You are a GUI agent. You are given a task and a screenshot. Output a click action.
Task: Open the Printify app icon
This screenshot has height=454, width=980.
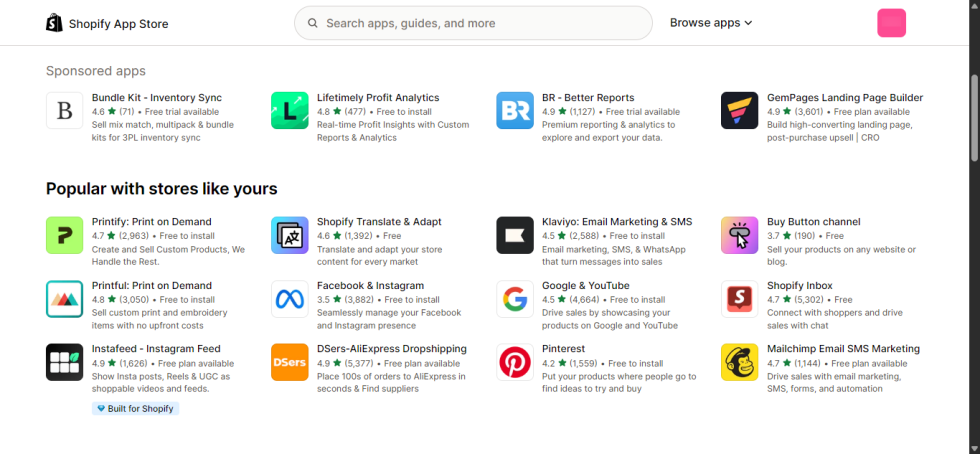tap(65, 235)
